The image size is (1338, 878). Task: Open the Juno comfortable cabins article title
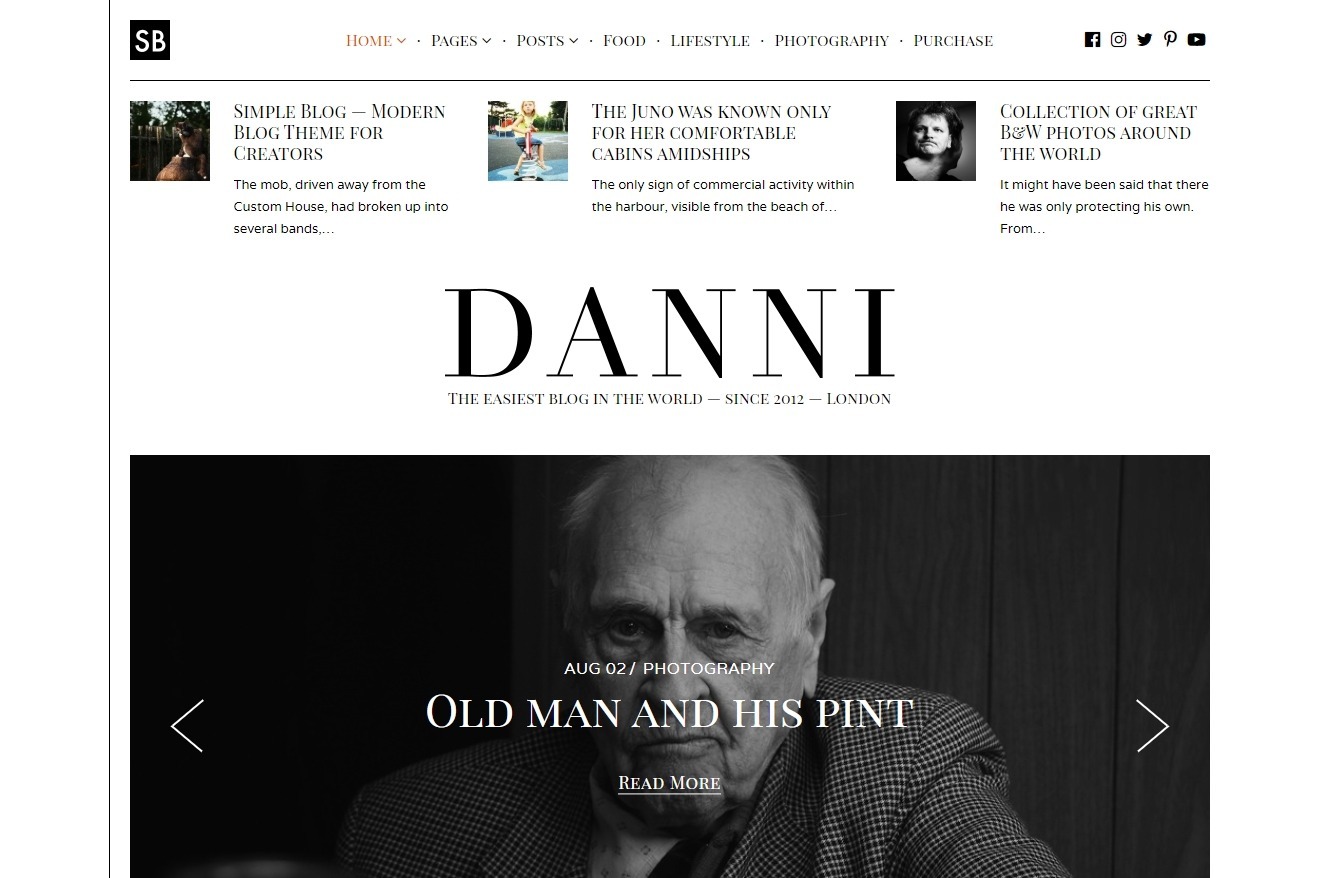pos(711,132)
